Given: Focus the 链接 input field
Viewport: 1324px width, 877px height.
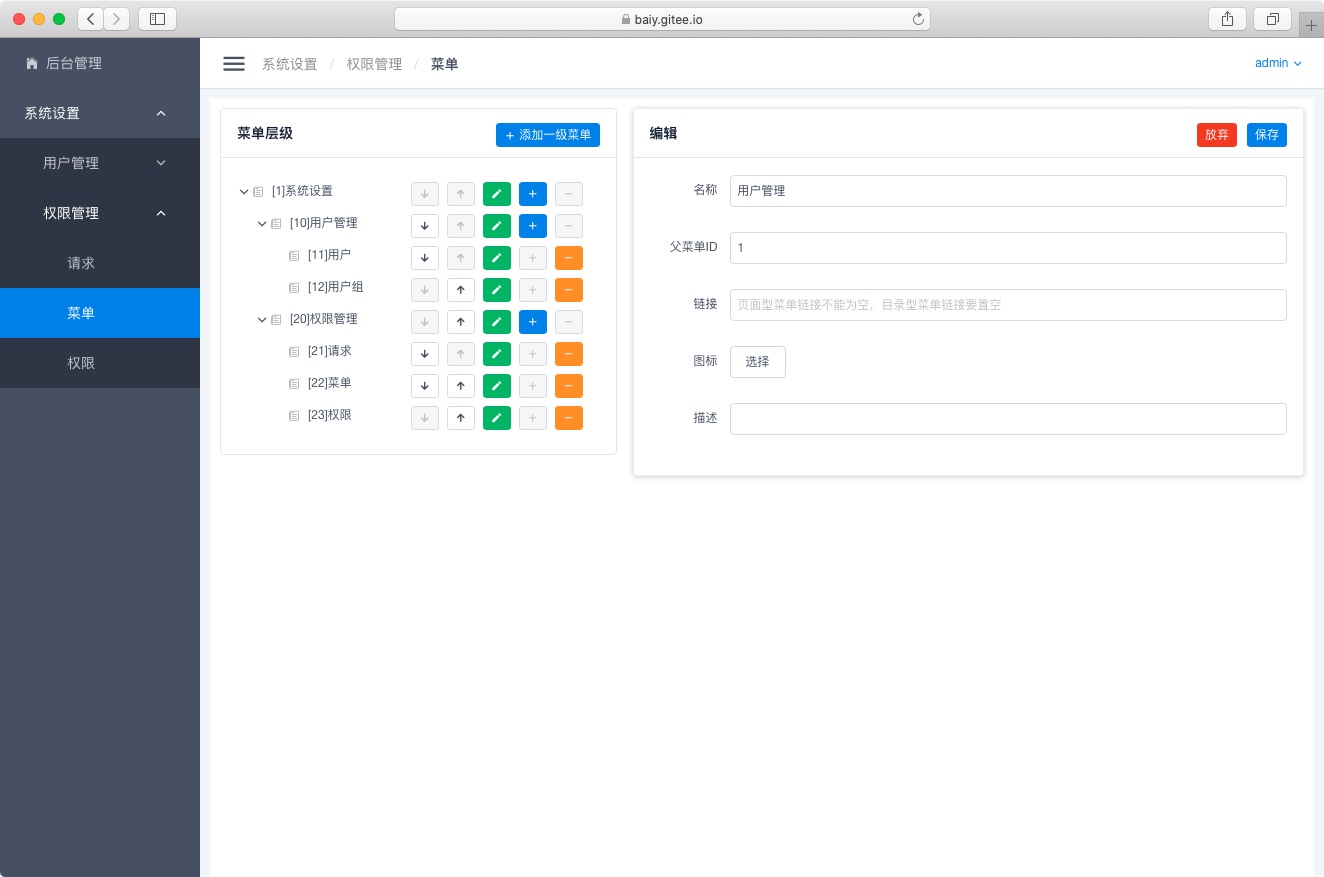Looking at the screenshot, I should 1008,305.
